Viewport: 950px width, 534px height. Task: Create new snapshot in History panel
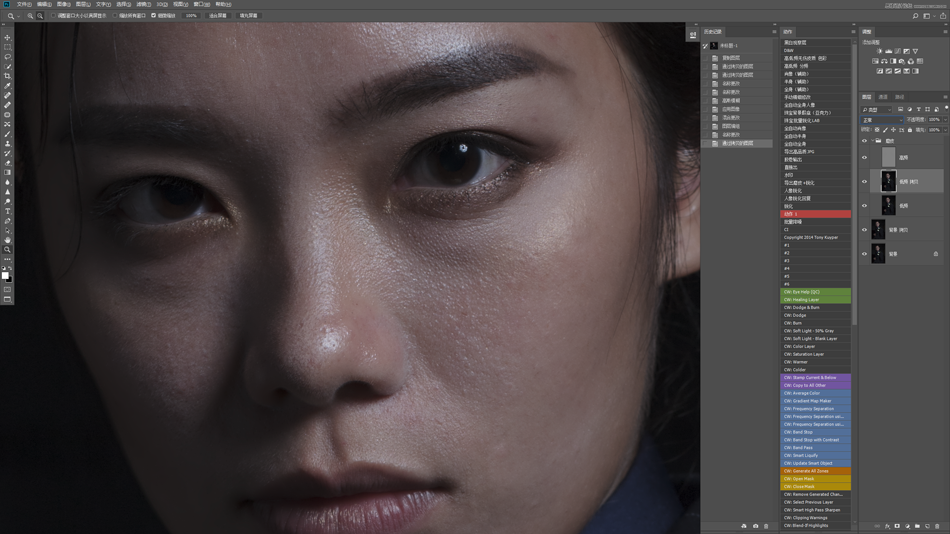coord(756,526)
